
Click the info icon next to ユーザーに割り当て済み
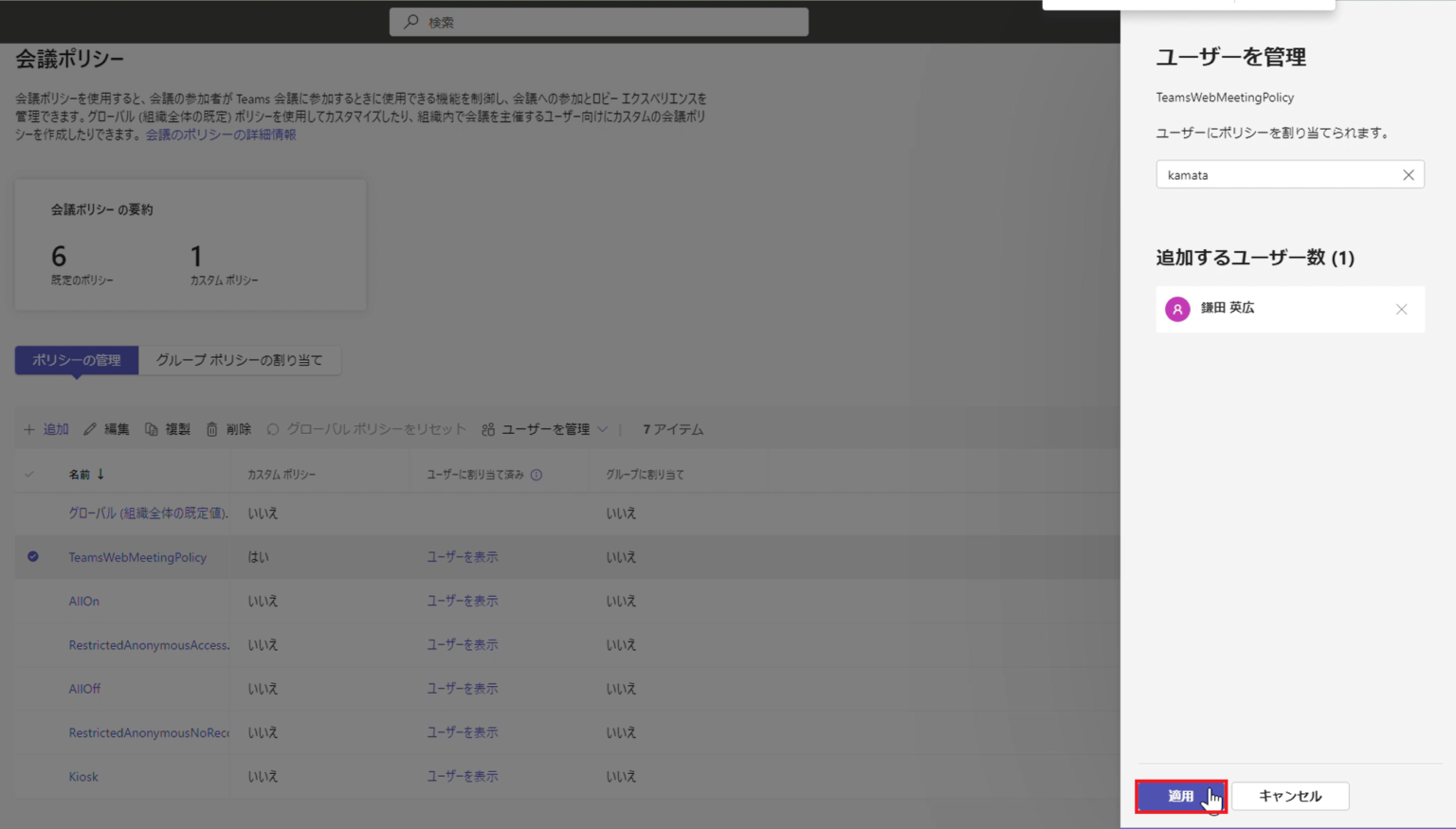(537, 474)
